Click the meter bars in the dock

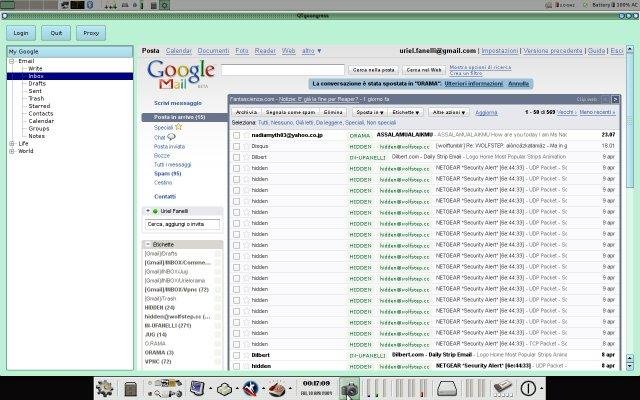tap(396, 388)
